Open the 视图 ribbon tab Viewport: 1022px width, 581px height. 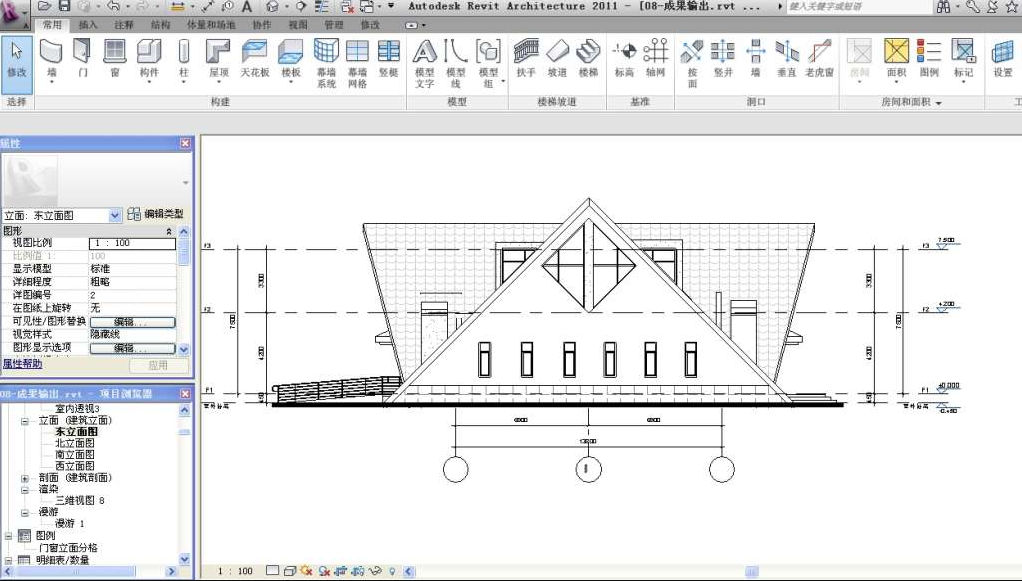coord(298,24)
